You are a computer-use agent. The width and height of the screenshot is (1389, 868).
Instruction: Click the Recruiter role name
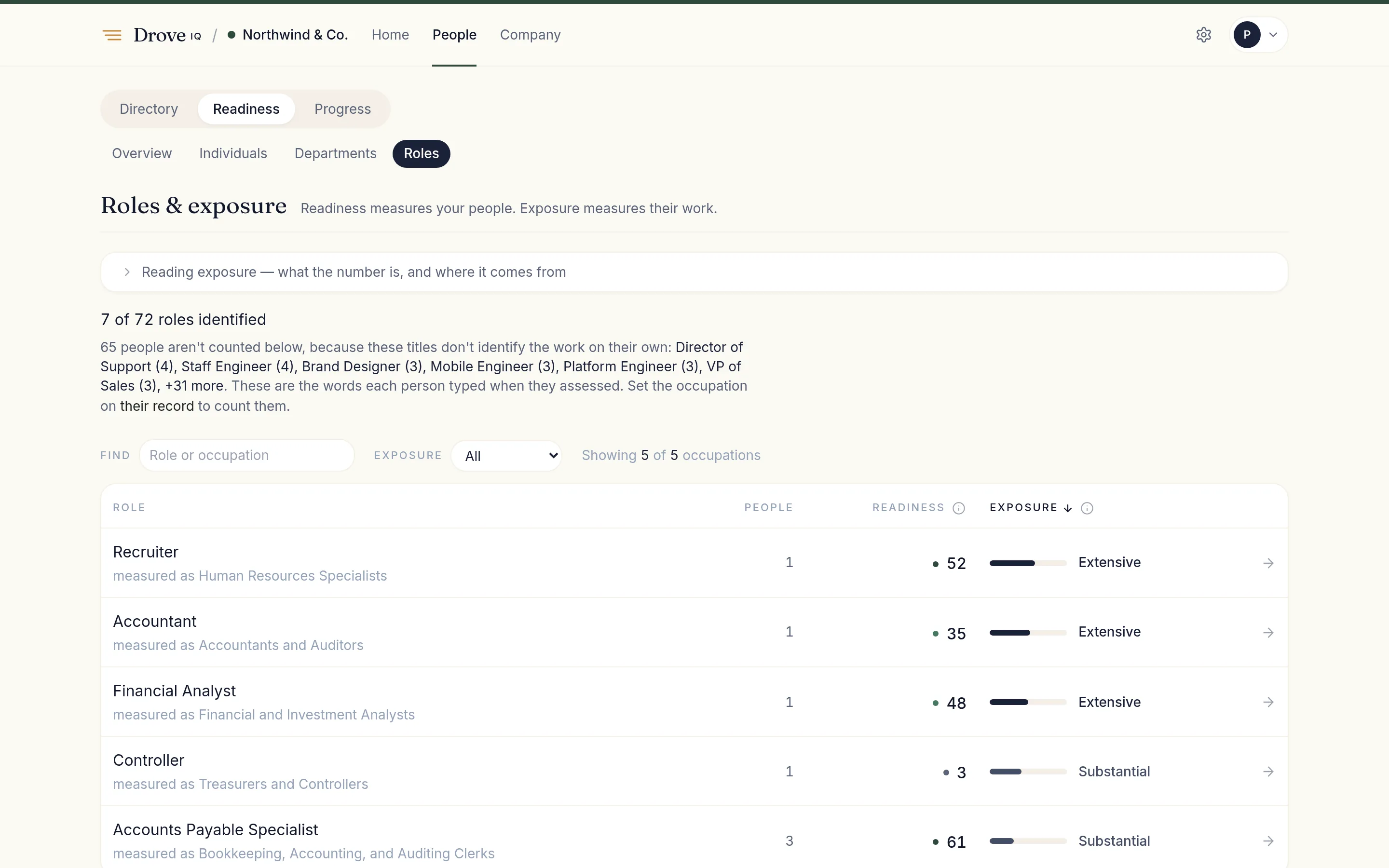tap(146, 552)
